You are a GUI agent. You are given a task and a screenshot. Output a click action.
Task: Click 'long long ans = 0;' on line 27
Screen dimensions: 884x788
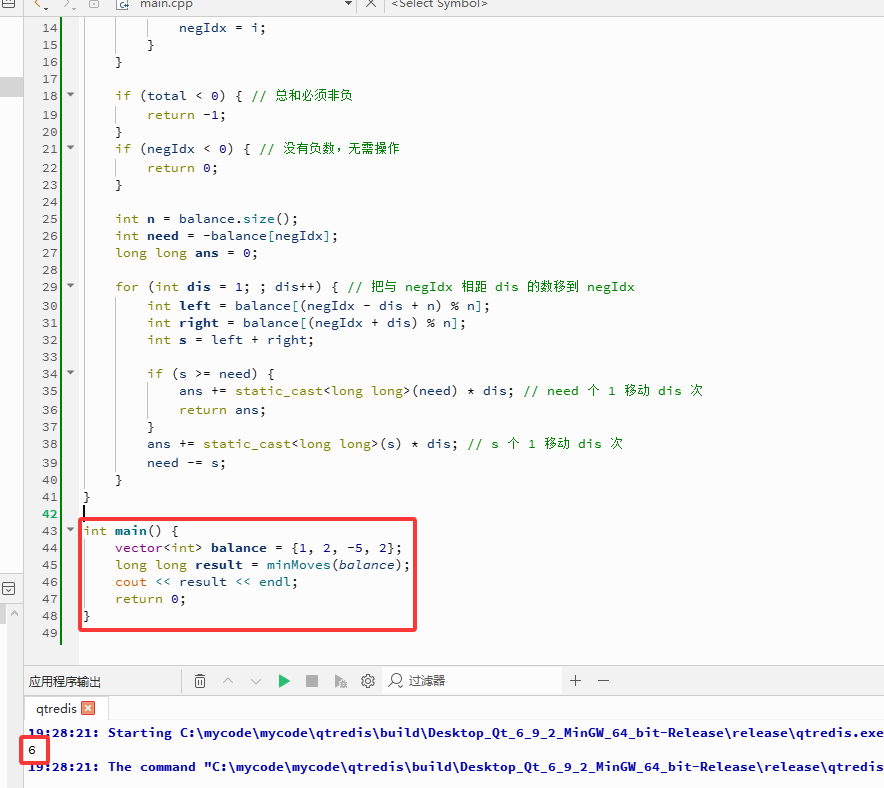click(x=186, y=254)
